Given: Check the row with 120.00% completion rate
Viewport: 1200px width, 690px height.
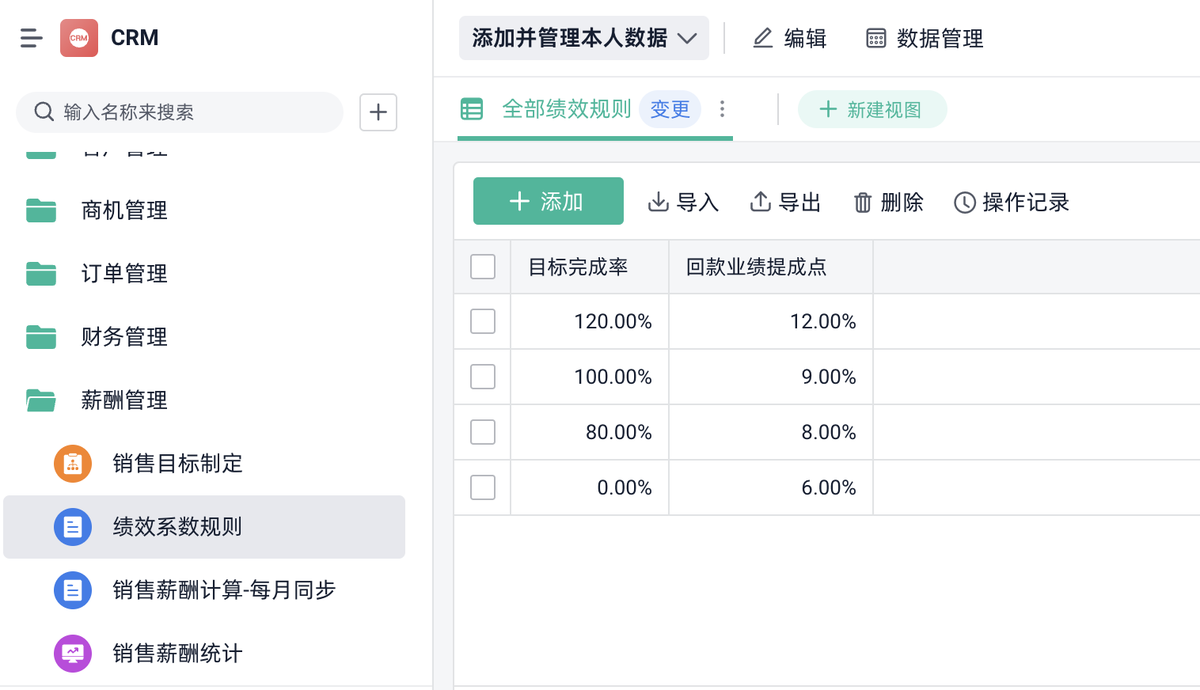Looking at the screenshot, I should (x=483, y=321).
